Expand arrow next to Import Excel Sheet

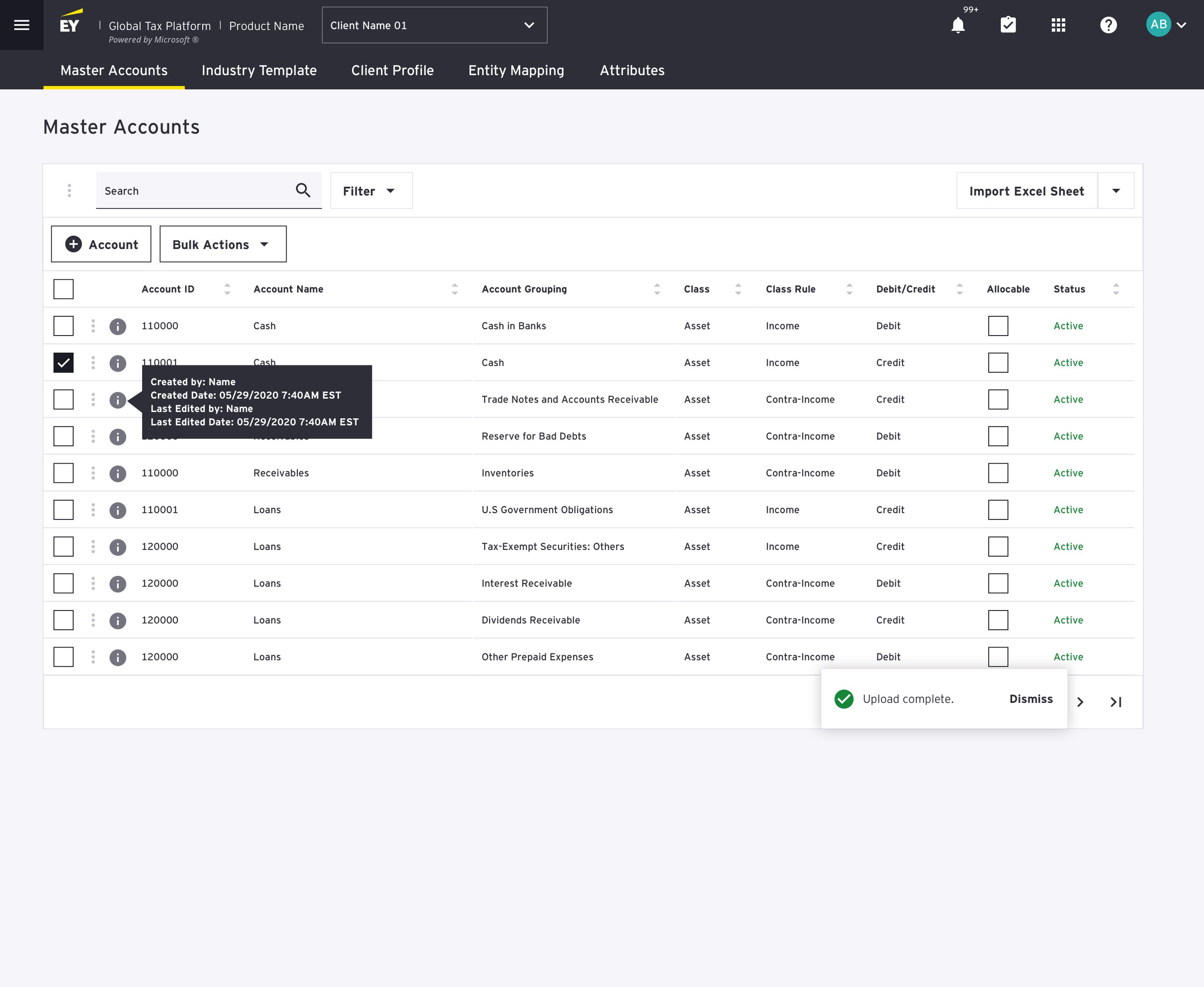click(1116, 191)
